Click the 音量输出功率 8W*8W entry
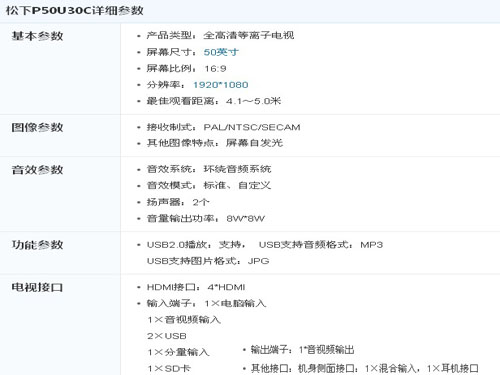The width and height of the screenshot is (500, 375). (x=206, y=218)
